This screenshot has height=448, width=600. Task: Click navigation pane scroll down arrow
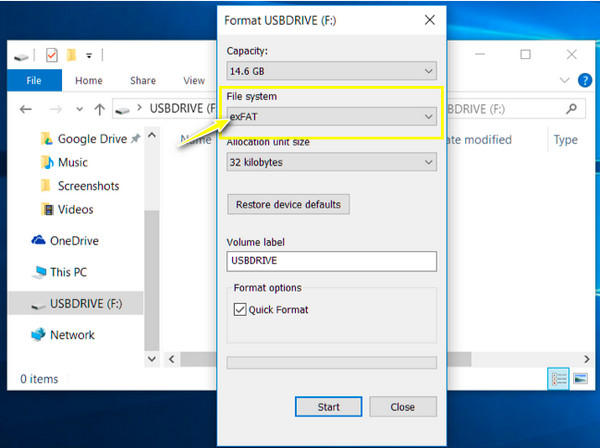coord(152,359)
